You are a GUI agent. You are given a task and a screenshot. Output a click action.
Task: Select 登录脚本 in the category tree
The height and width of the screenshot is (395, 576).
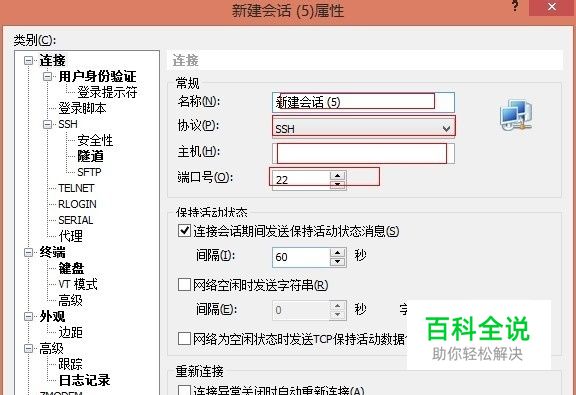(82, 108)
